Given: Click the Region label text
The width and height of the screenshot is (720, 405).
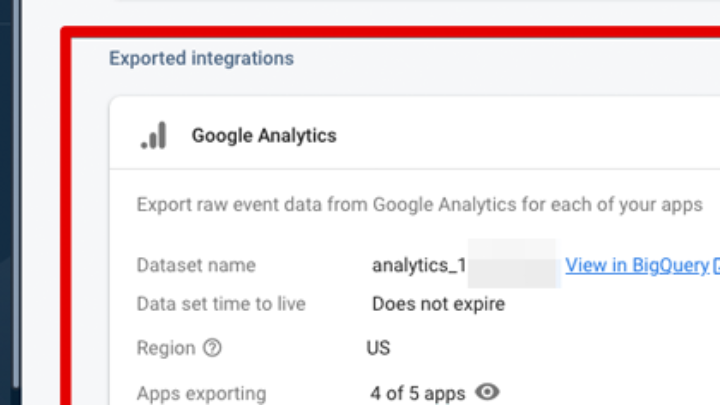Looking at the screenshot, I should point(166,348).
